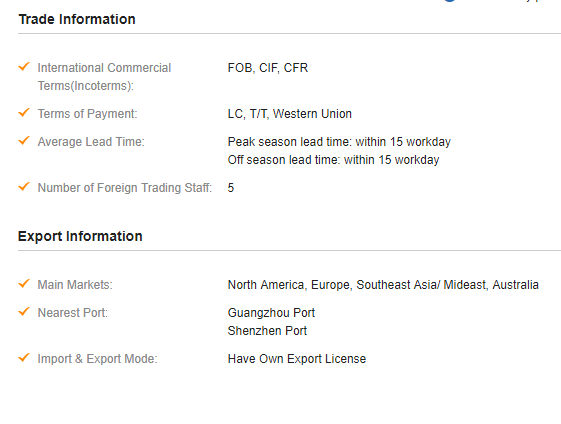The image size is (561, 424).
Task: Click the orange checkmark beside Average Lead Time
Action: pos(24,140)
